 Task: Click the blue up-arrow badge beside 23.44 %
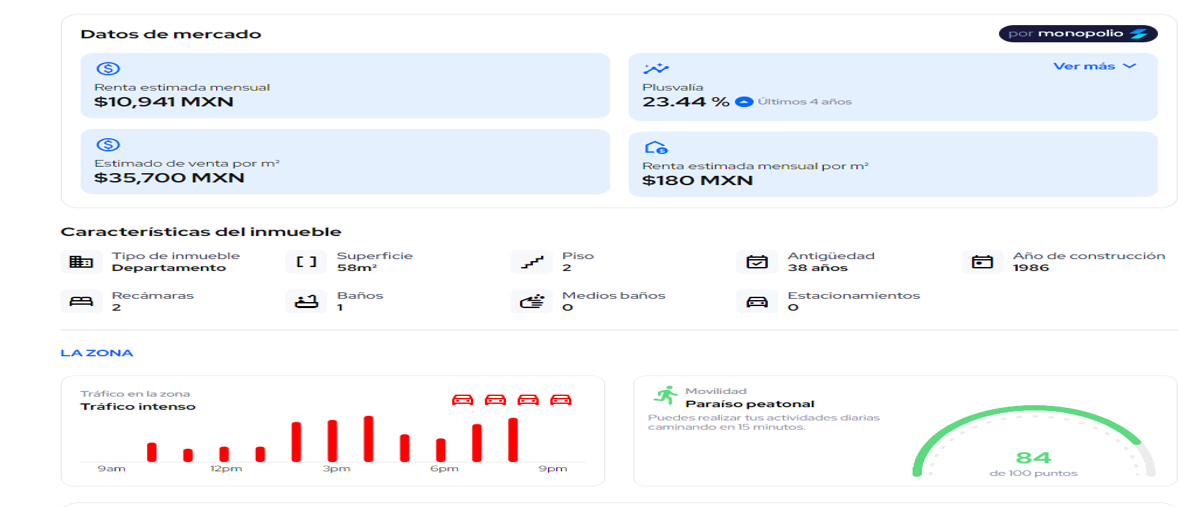(x=744, y=102)
